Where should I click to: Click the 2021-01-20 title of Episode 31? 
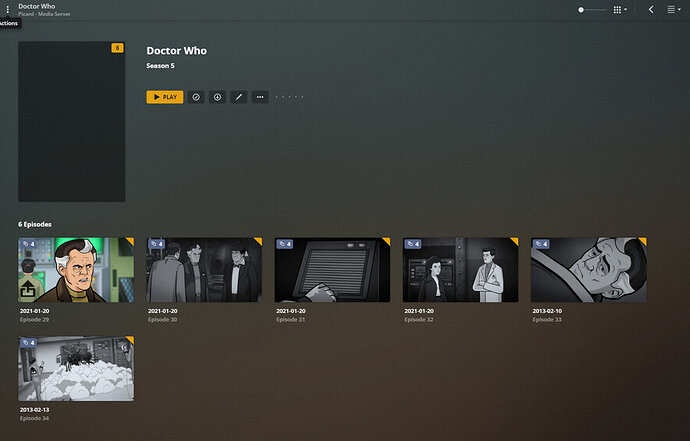(x=291, y=311)
